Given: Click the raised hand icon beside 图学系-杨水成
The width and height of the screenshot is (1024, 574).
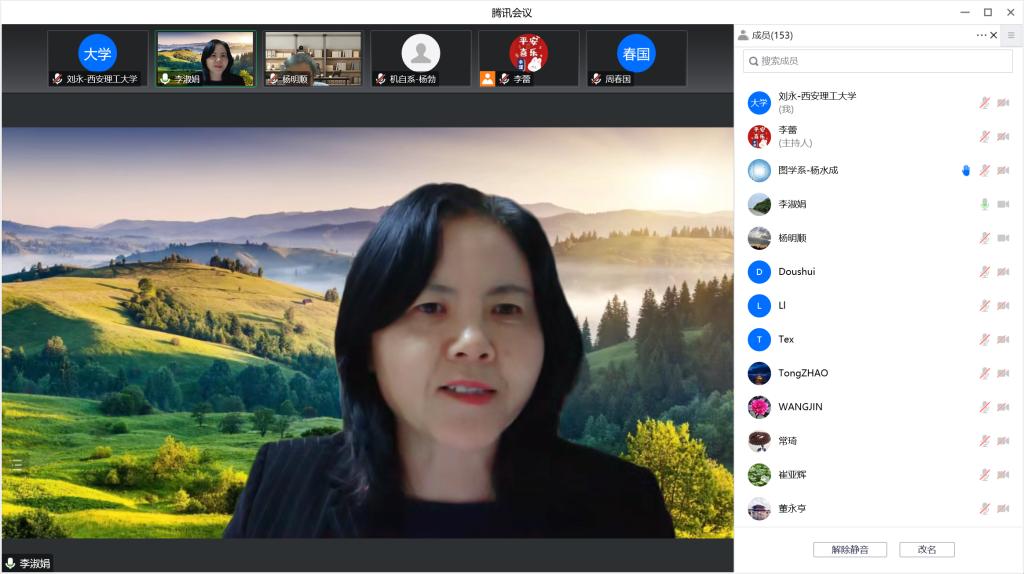Looking at the screenshot, I should (966, 170).
